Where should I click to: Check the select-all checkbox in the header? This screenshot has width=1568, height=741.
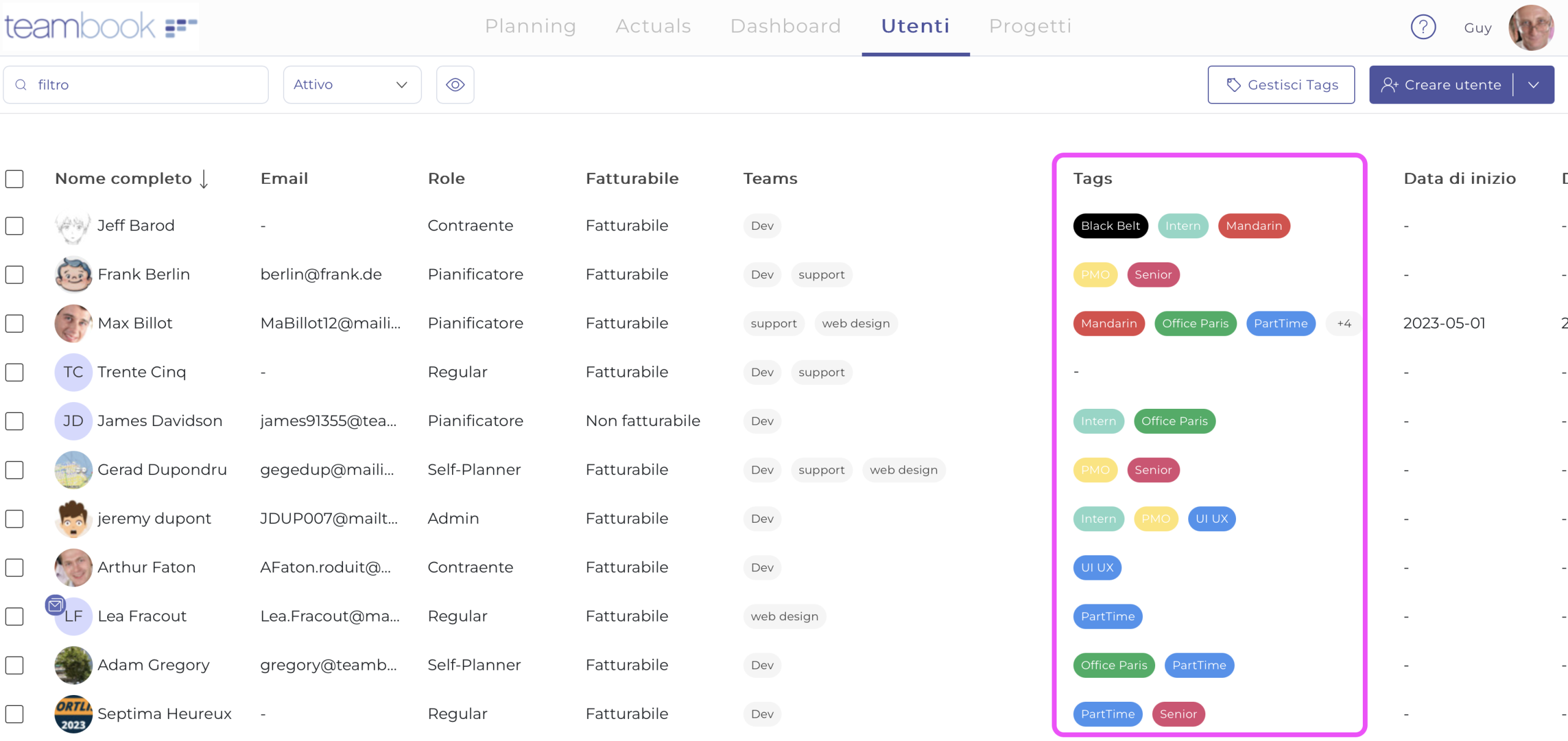tap(15, 179)
